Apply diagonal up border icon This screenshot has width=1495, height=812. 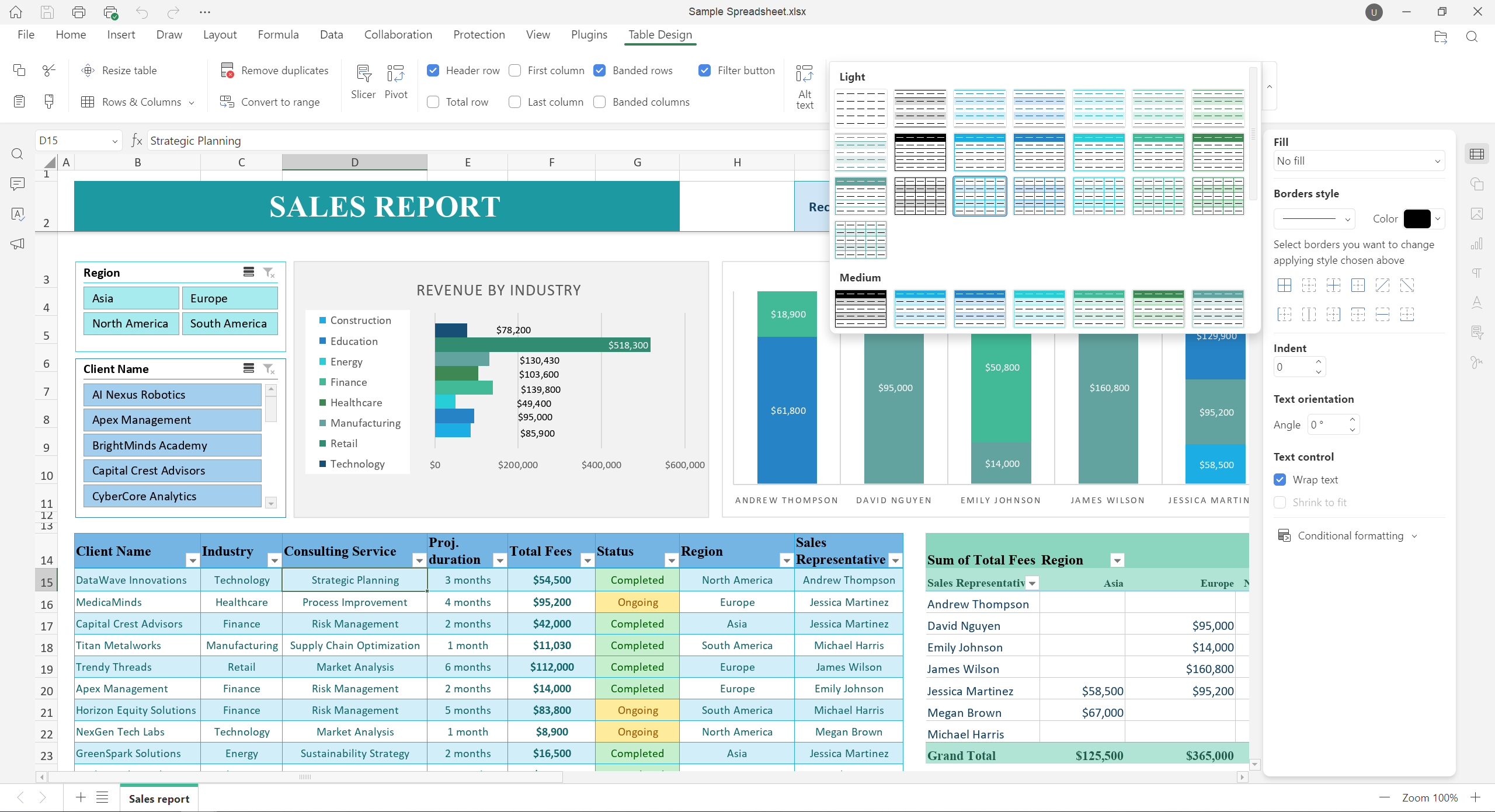click(1382, 285)
